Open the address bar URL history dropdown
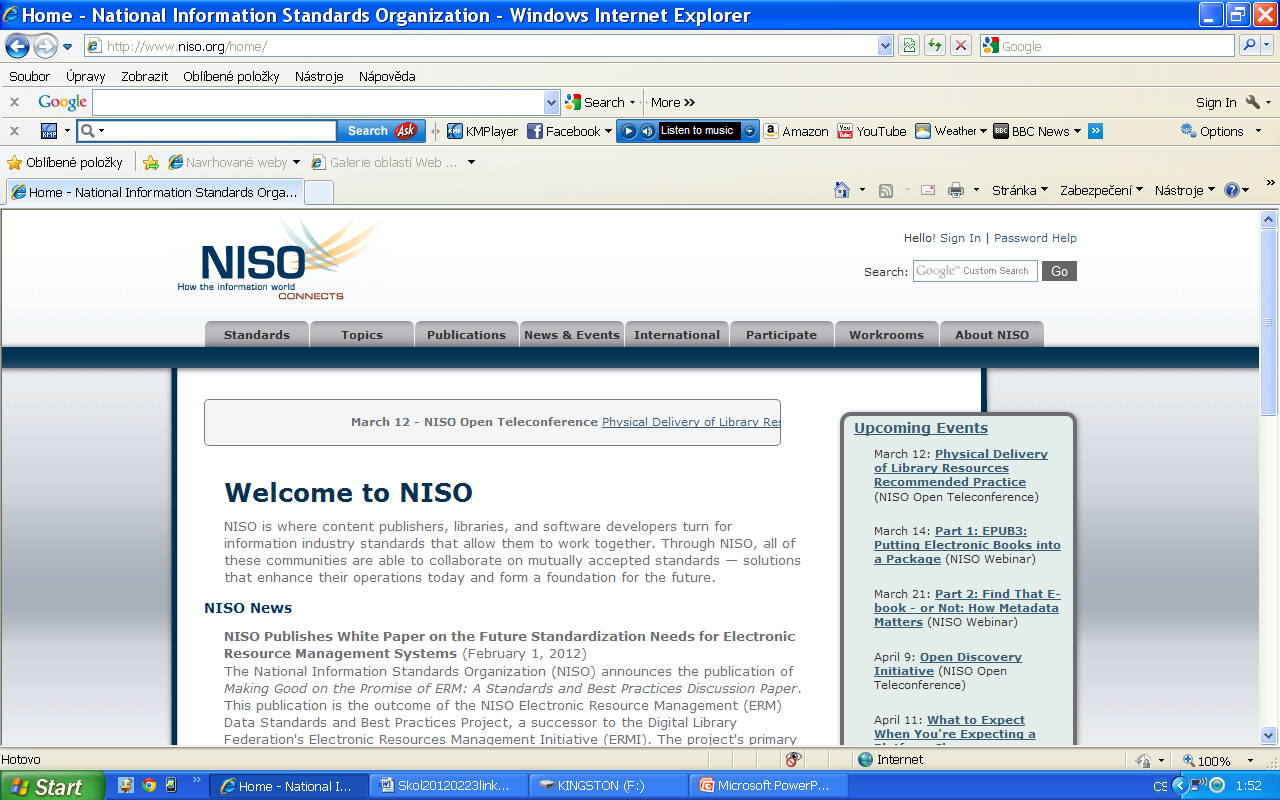The height and width of the screenshot is (800, 1280). [885, 46]
